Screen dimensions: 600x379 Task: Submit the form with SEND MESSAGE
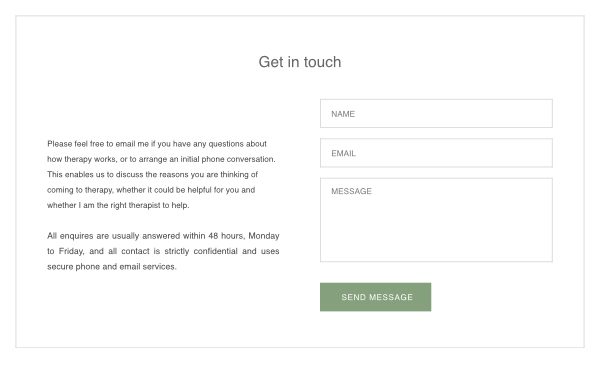(375, 297)
